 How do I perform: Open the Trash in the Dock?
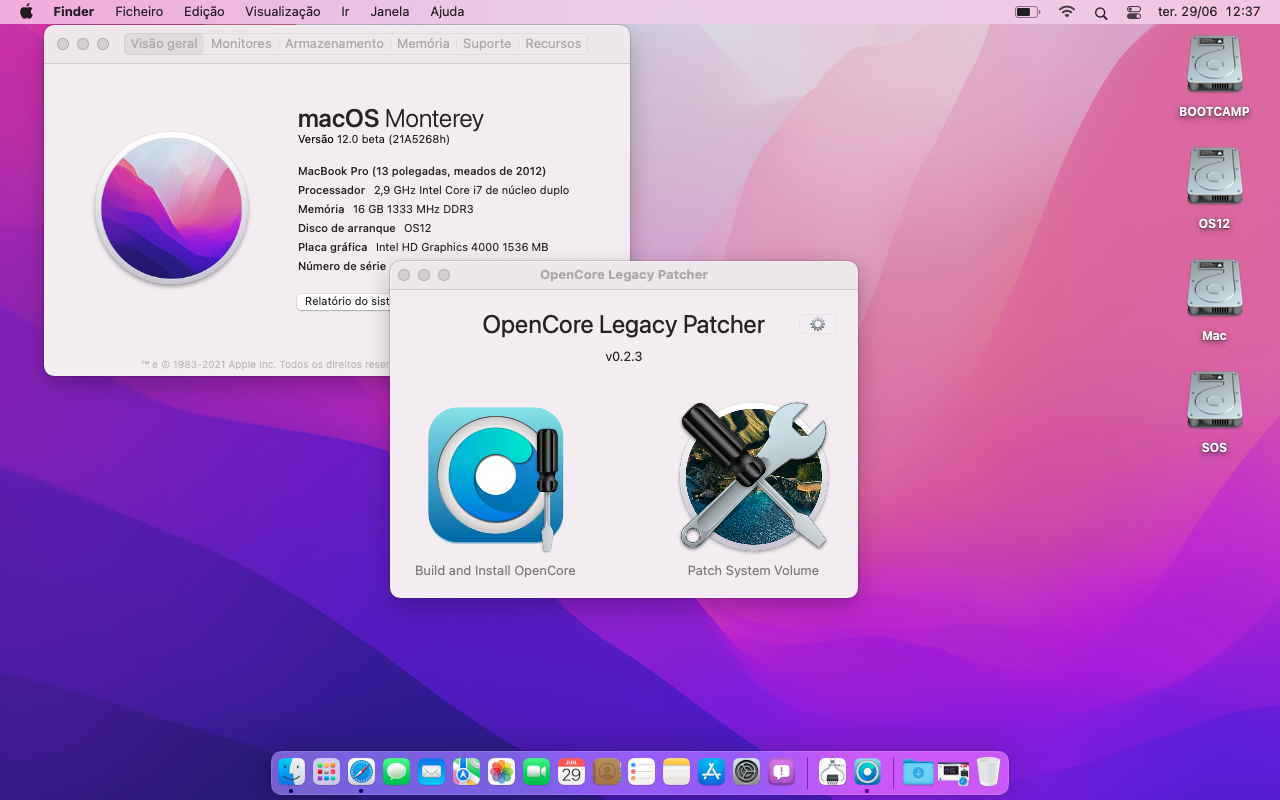tap(988, 772)
